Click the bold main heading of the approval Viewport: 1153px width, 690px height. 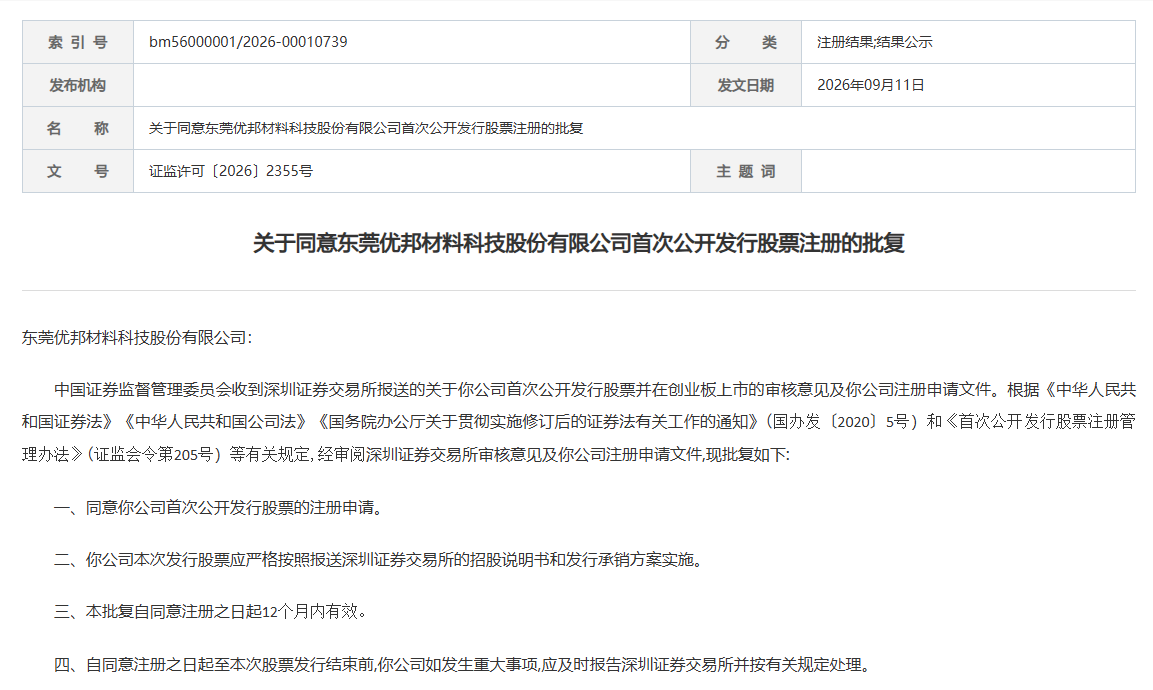[x=579, y=243]
